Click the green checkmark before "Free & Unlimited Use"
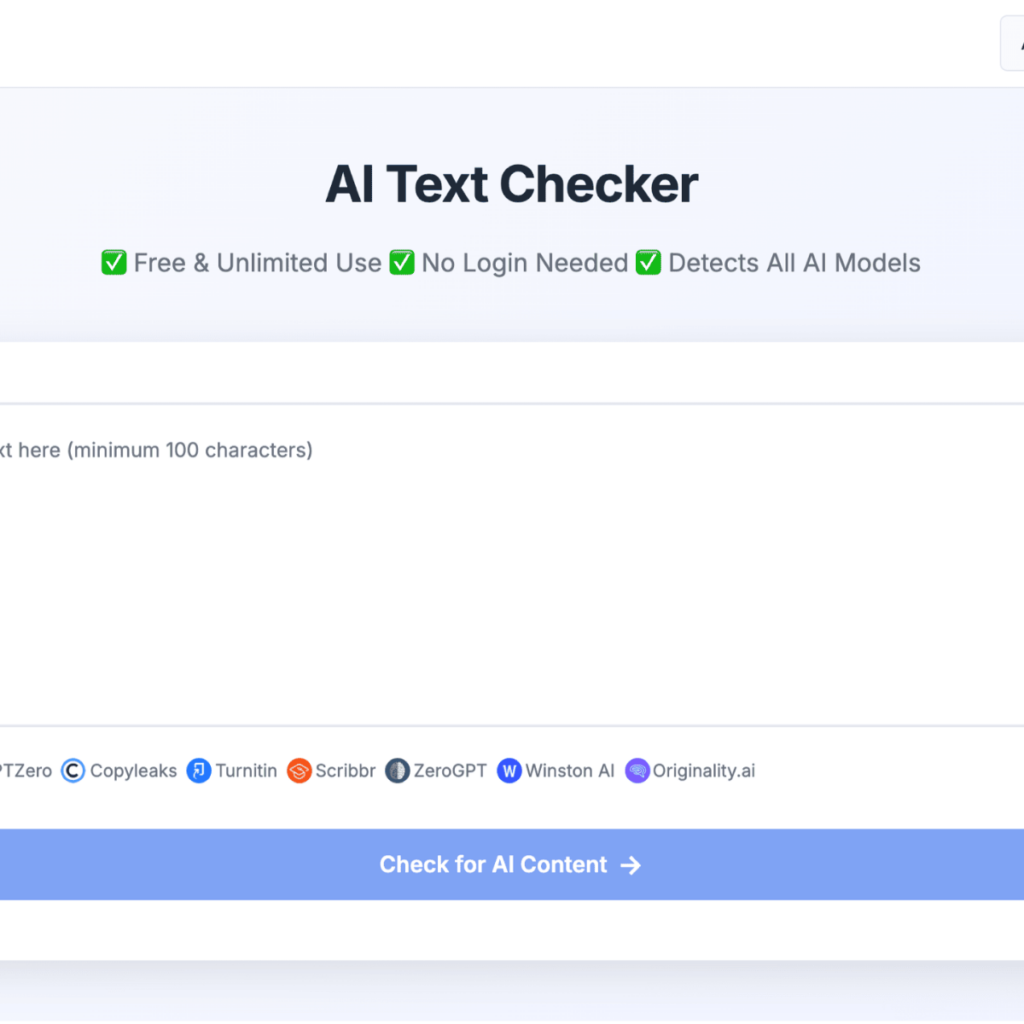Viewport: 1024px width, 1024px height. coord(114,263)
